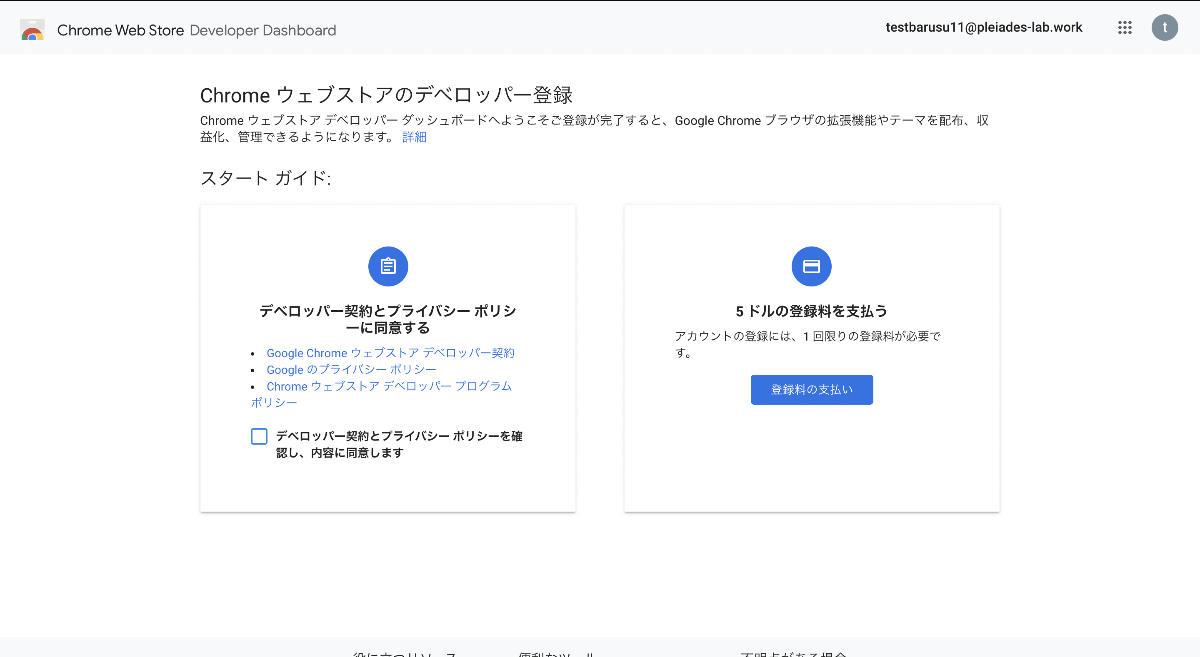Click the スタート ガイド: heading
The width and height of the screenshot is (1200, 657).
265,178
